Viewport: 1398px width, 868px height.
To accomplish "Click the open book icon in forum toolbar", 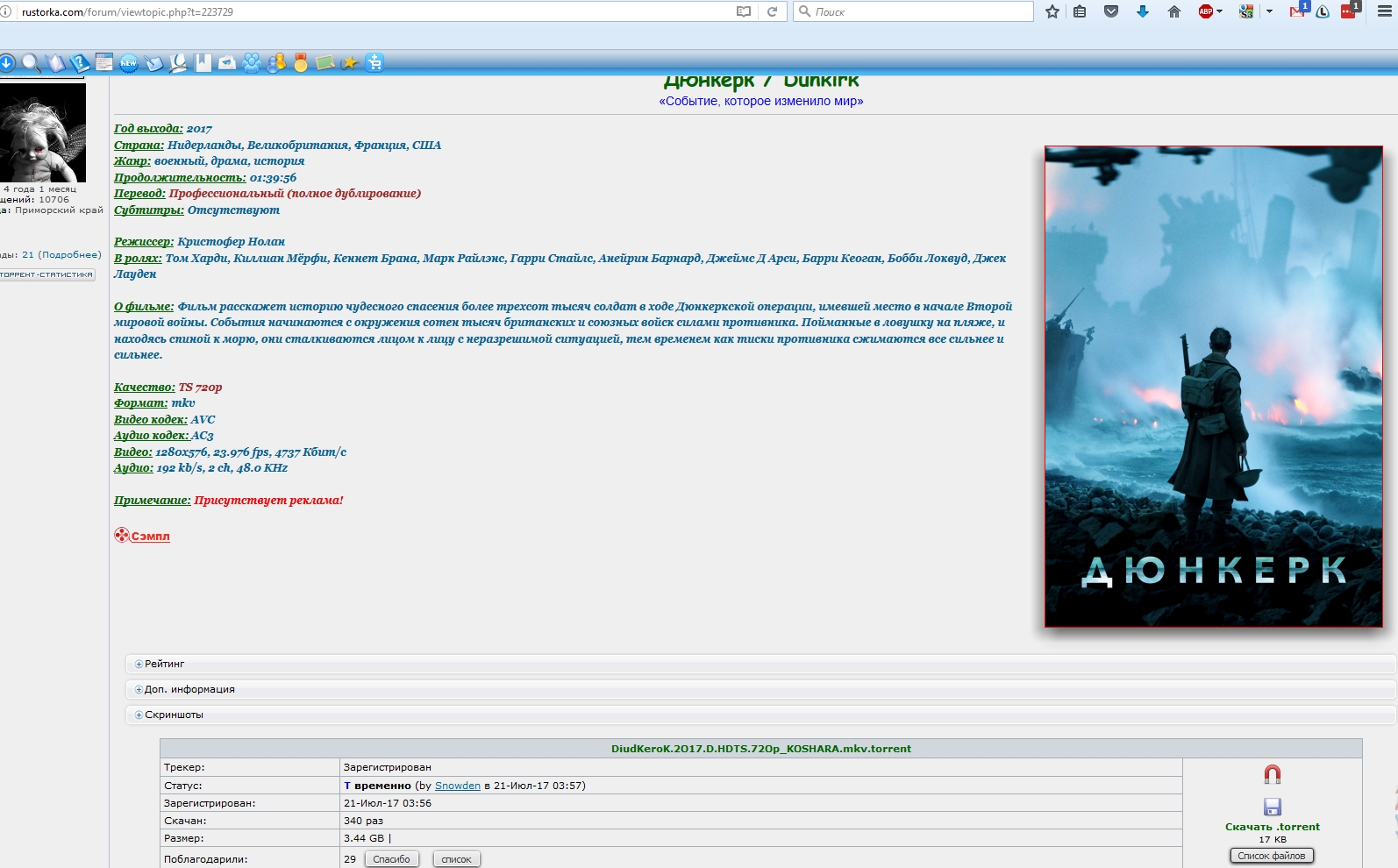I will (56, 62).
